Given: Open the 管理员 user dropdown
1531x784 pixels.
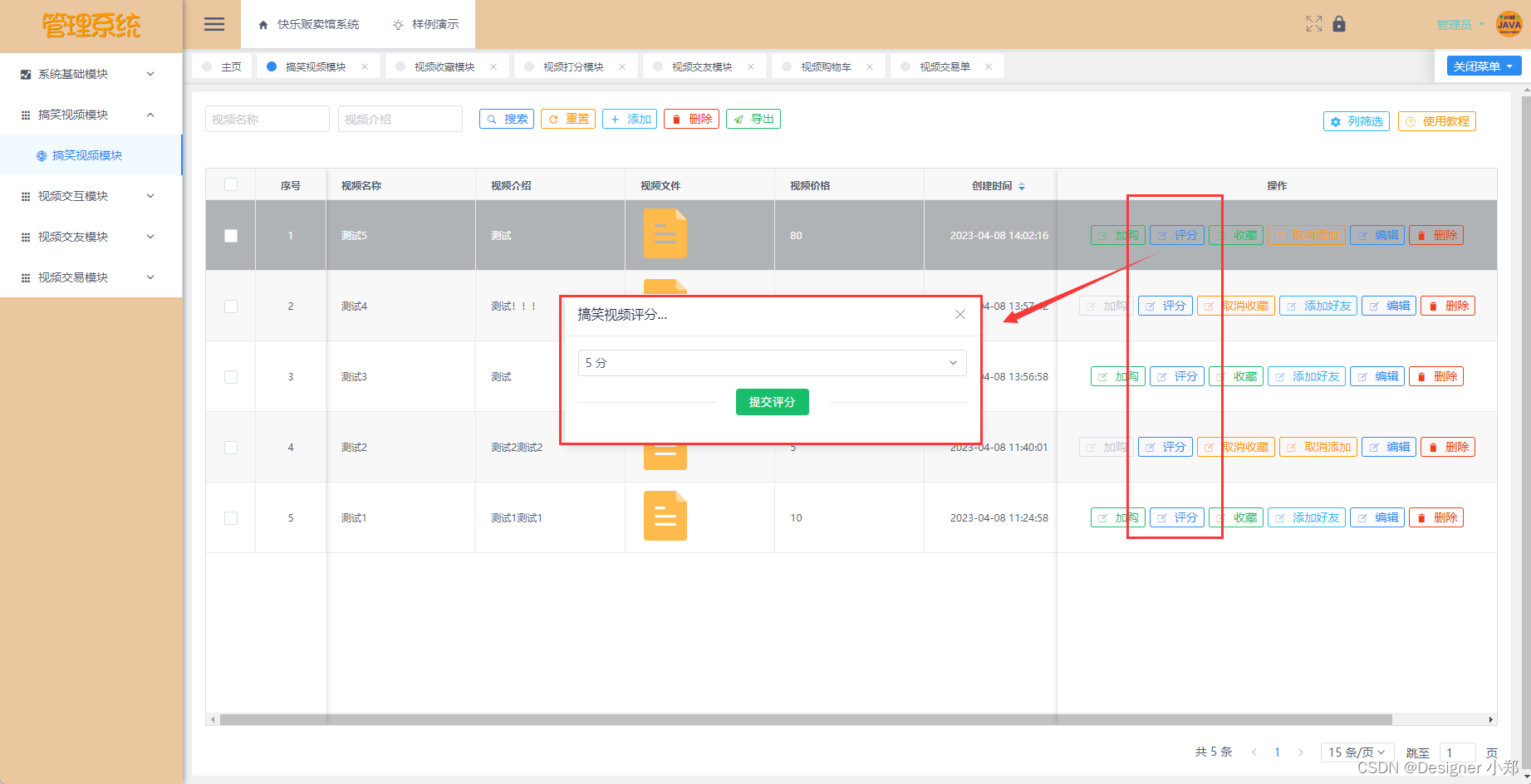Looking at the screenshot, I should tap(1460, 24).
